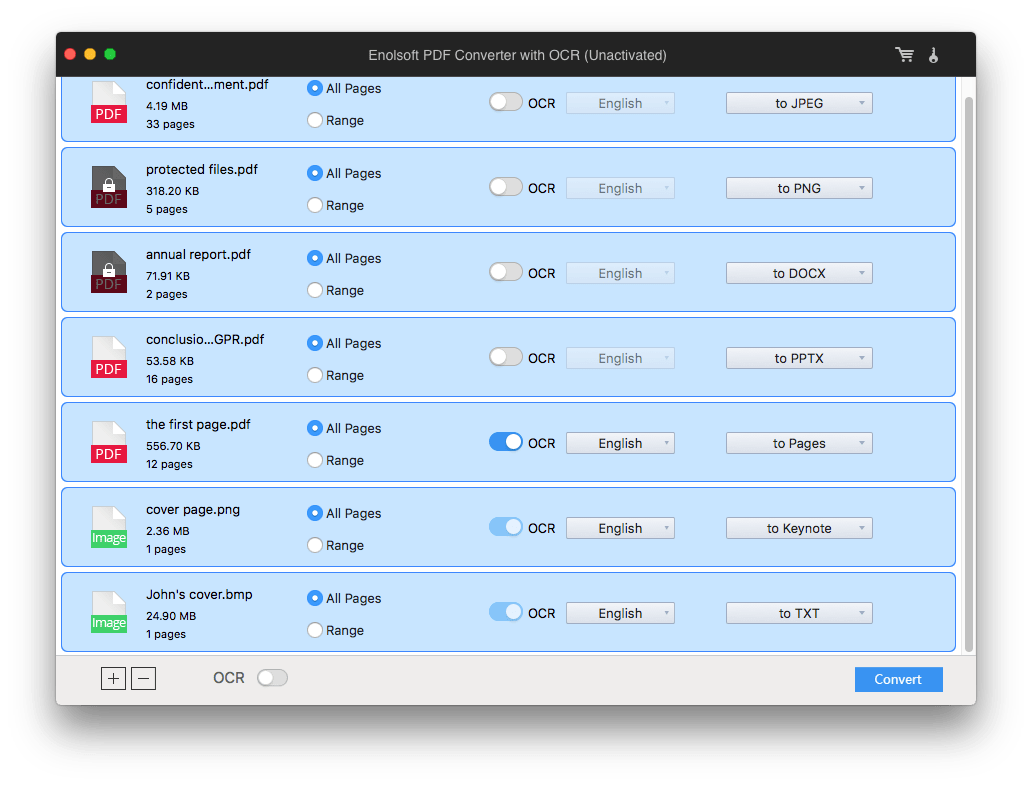The width and height of the screenshot is (1032, 785).
Task: Open the 'to DOCX' format dropdown
Action: tap(799, 273)
